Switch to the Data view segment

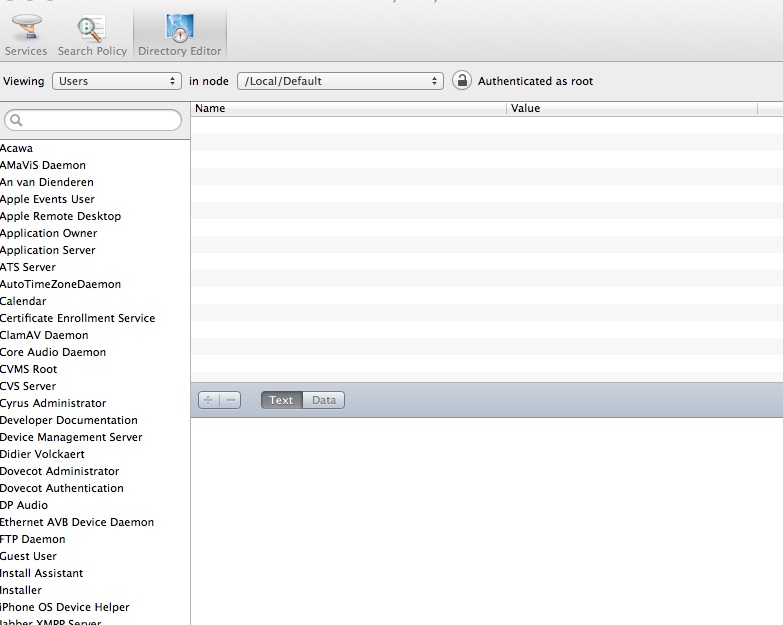click(324, 400)
